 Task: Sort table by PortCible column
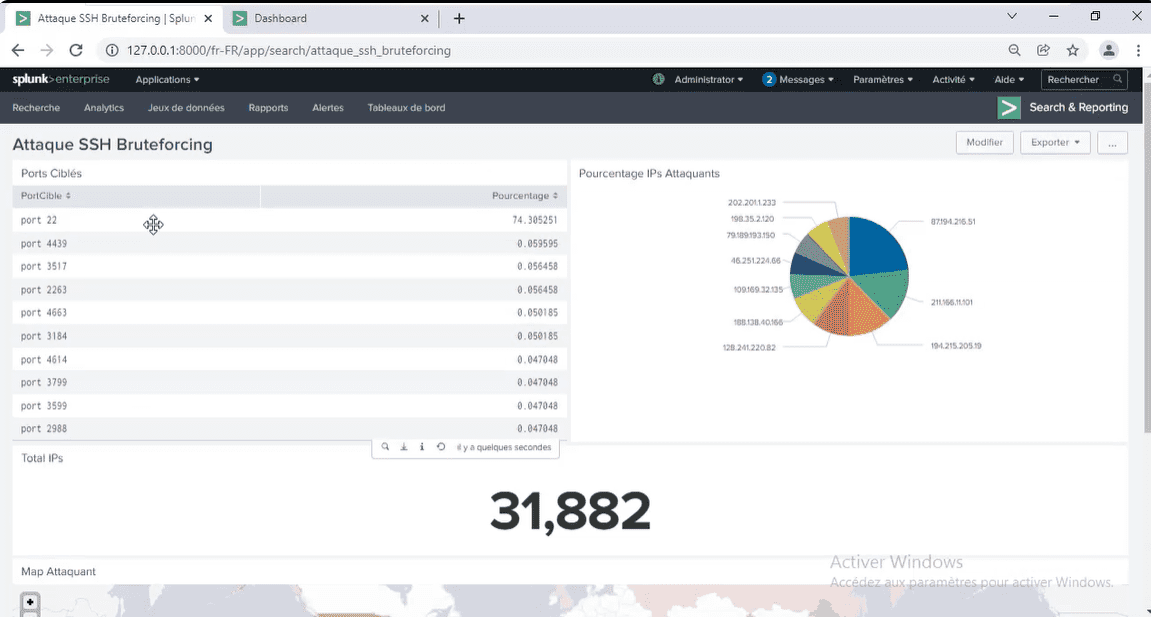pos(46,196)
